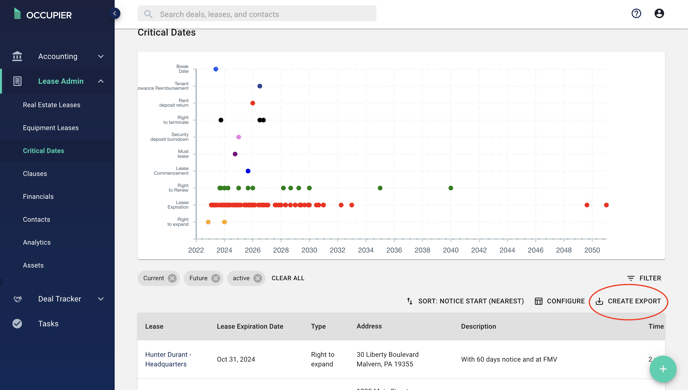Expand the Accounting menu chevron
Image resolution: width=688 pixels, height=390 pixels.
click(100, 56)
